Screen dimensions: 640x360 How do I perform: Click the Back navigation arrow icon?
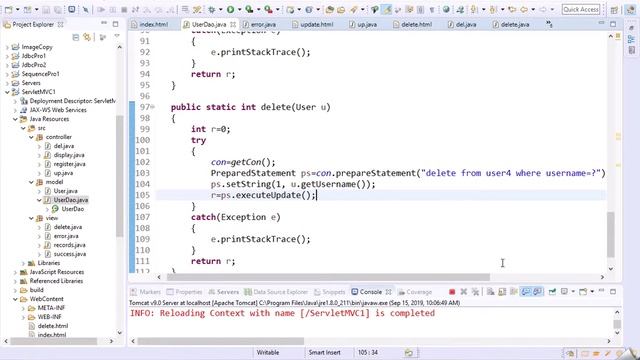(524, 9)
